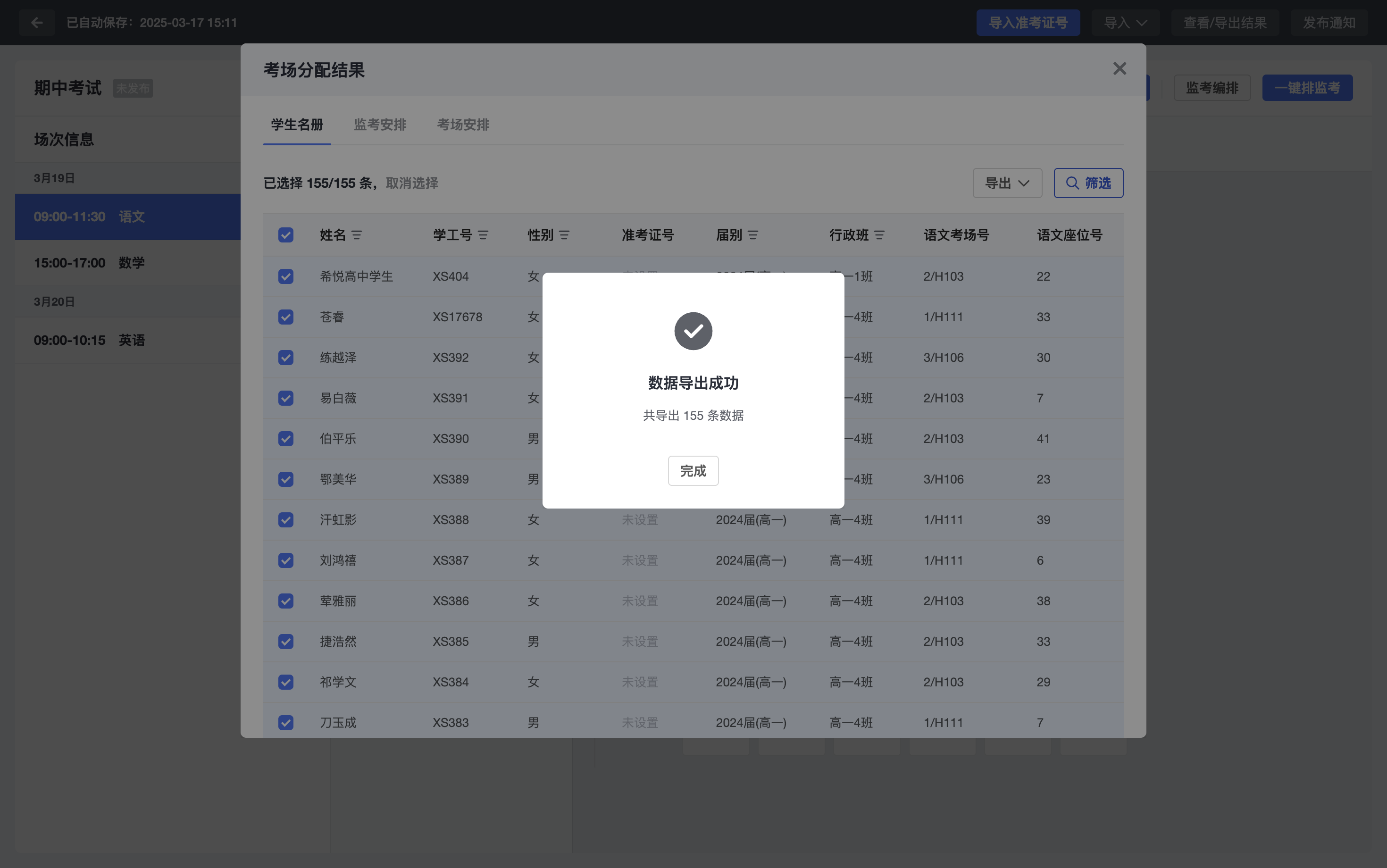Click the 3月19日 date label

54,178
